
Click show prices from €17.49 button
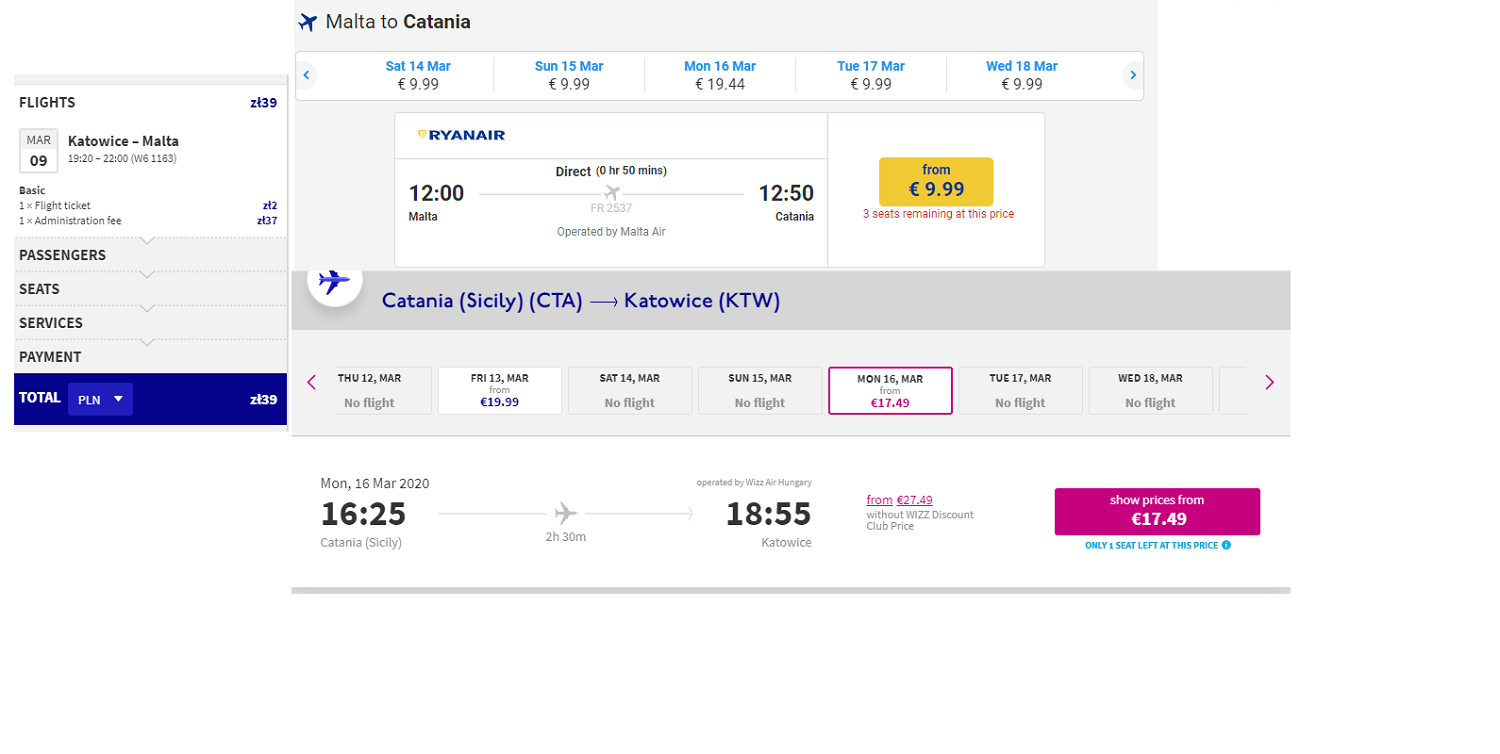tap(1157, 511)
